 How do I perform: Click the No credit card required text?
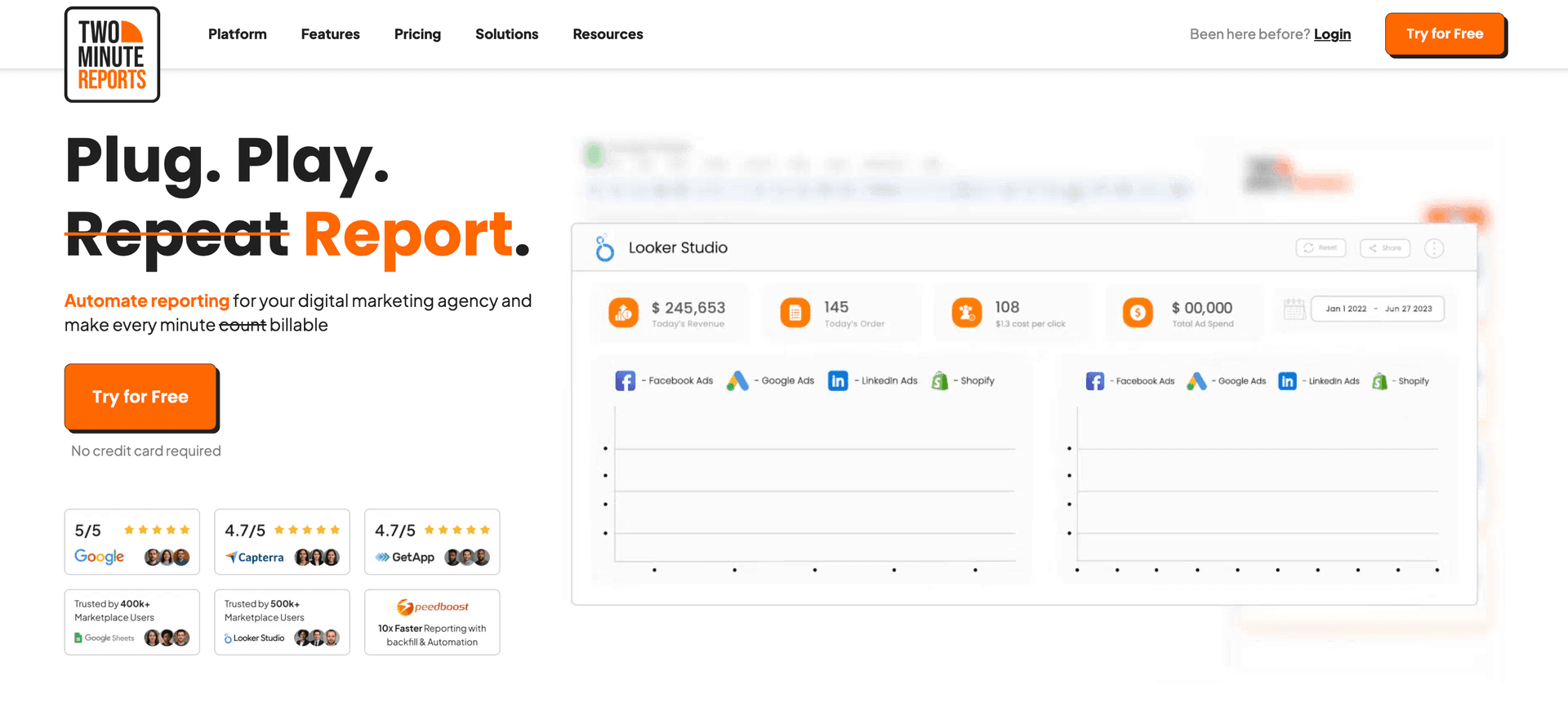click(x=146, y=451)
